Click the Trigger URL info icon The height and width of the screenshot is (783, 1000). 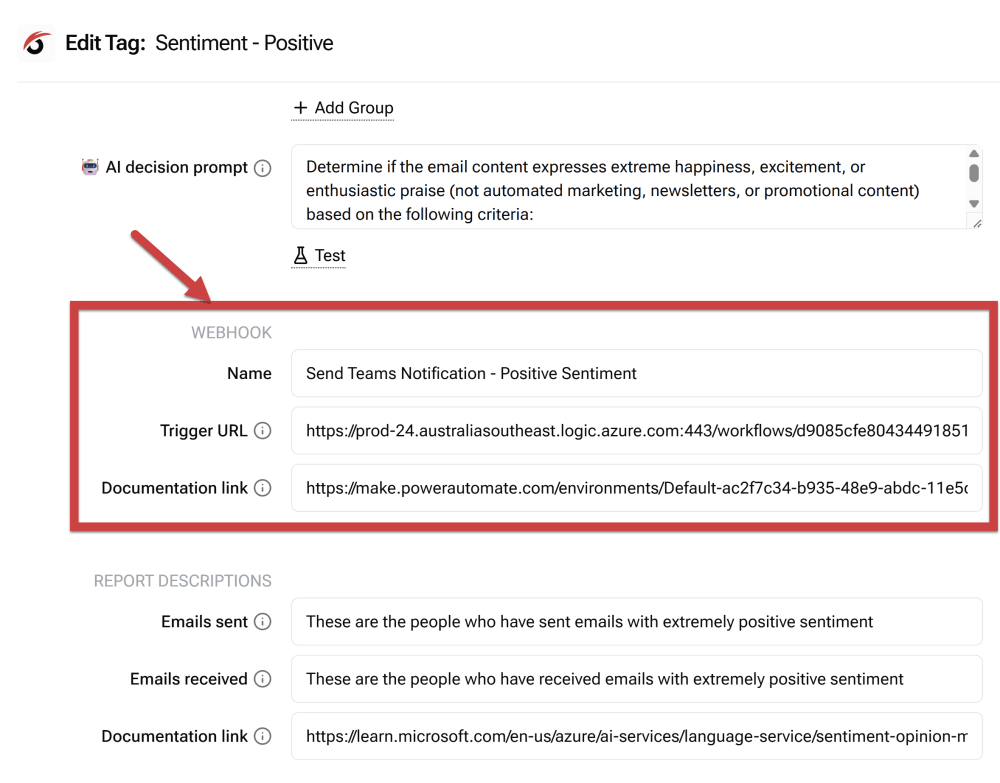263,431
